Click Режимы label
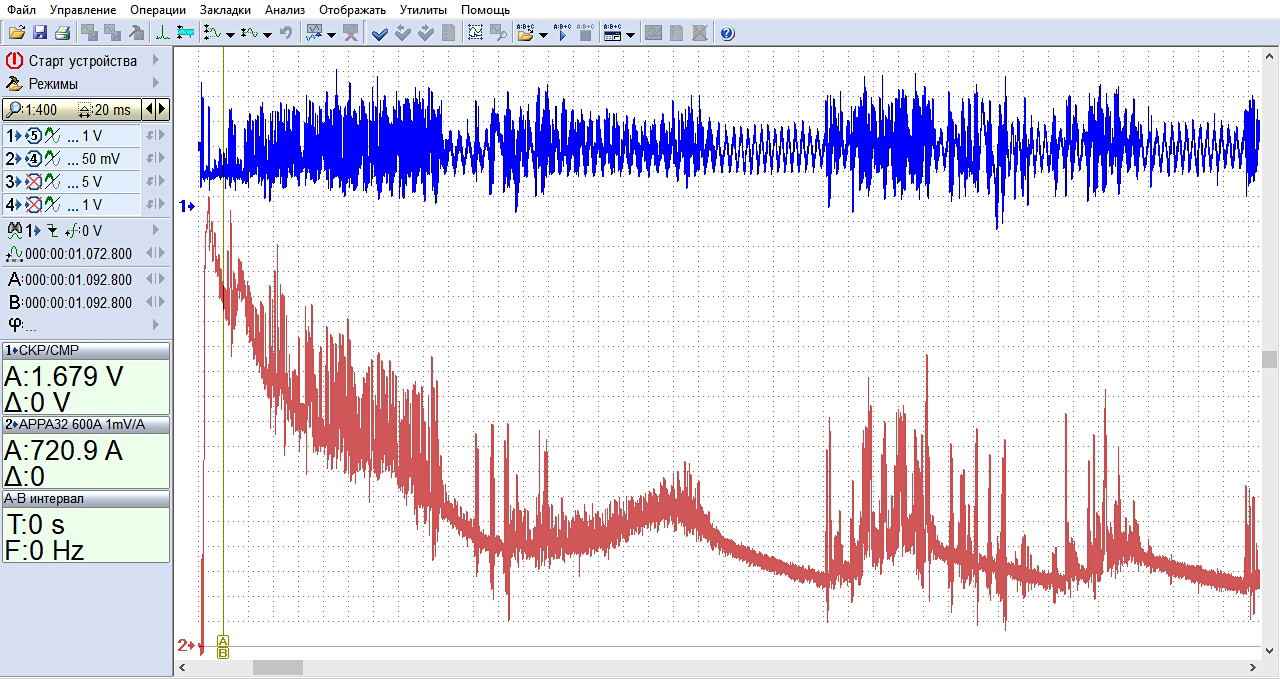1280x679 pixels. pyautogui.click(x=53, y=84)
